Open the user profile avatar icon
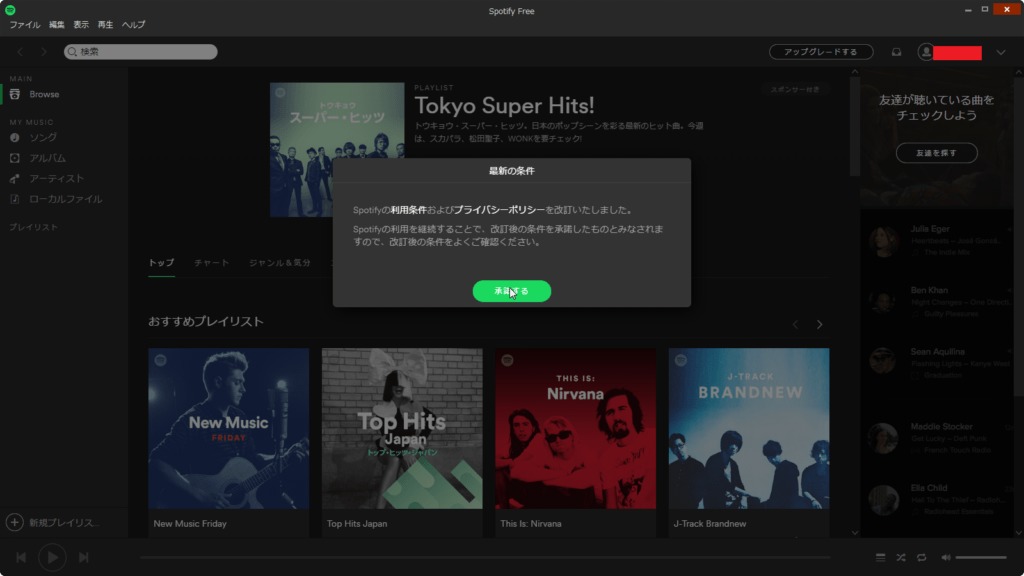 click(x=925, y=52)
